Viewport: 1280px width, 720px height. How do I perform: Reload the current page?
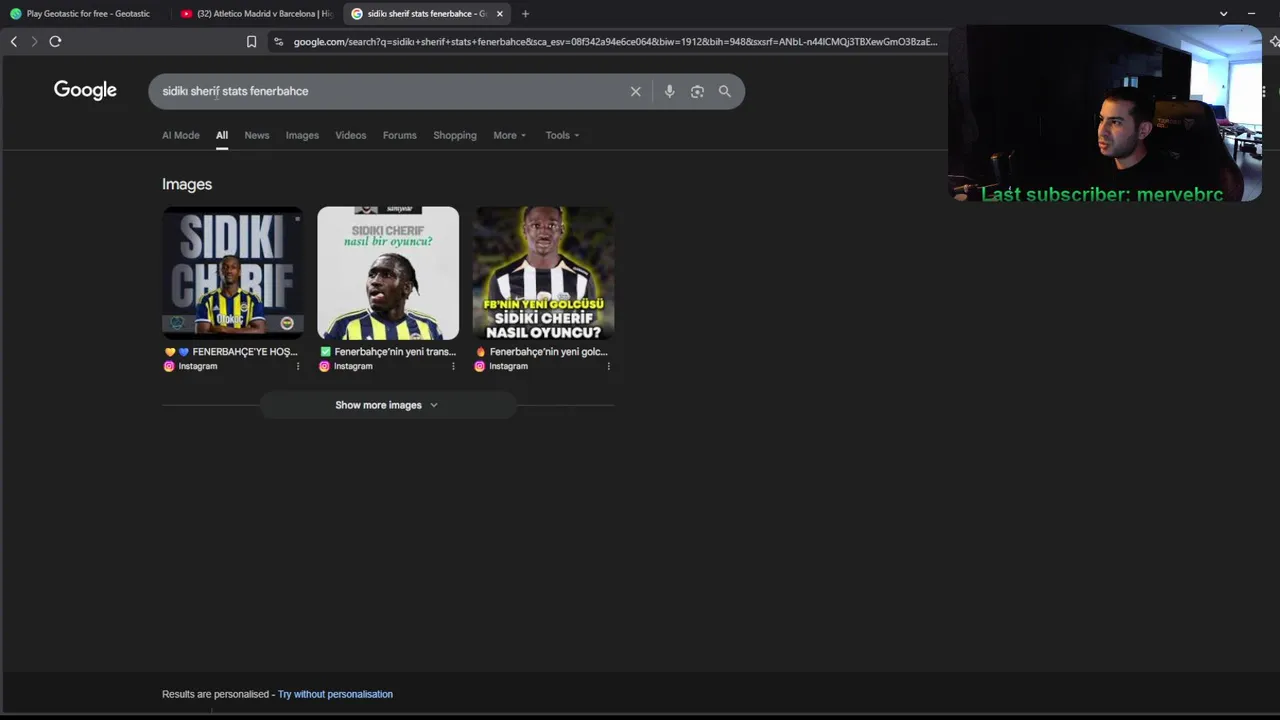pos(55,41)
